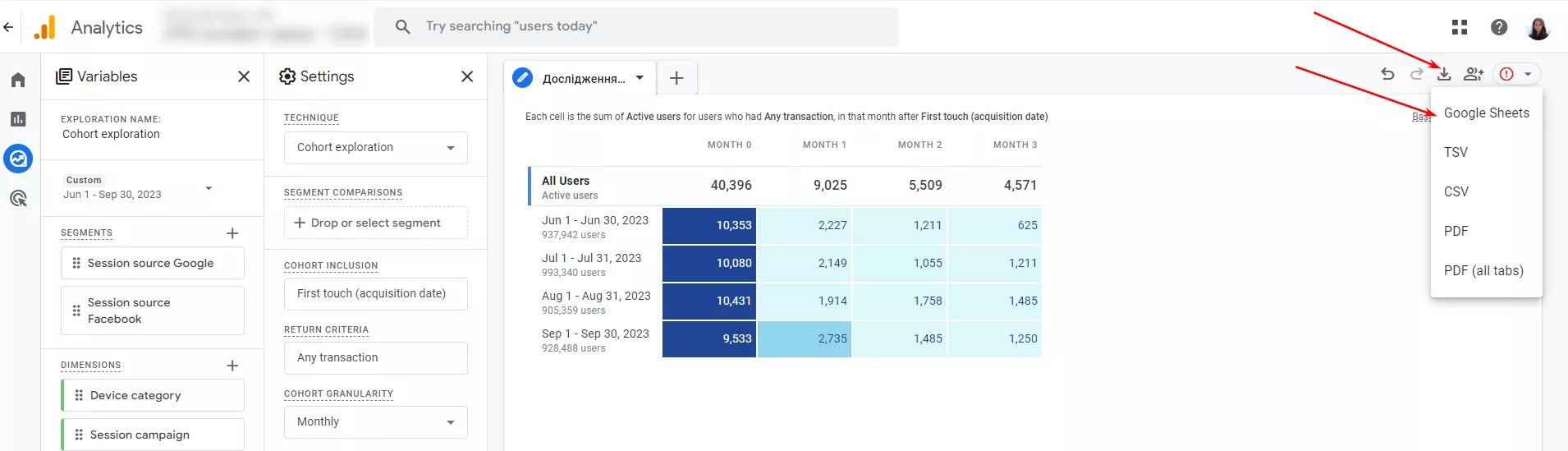The width and height of the screenshot is (1568, 451).
Task: Open Cohort inclusion First touch selector
Action: coord(376,294)
